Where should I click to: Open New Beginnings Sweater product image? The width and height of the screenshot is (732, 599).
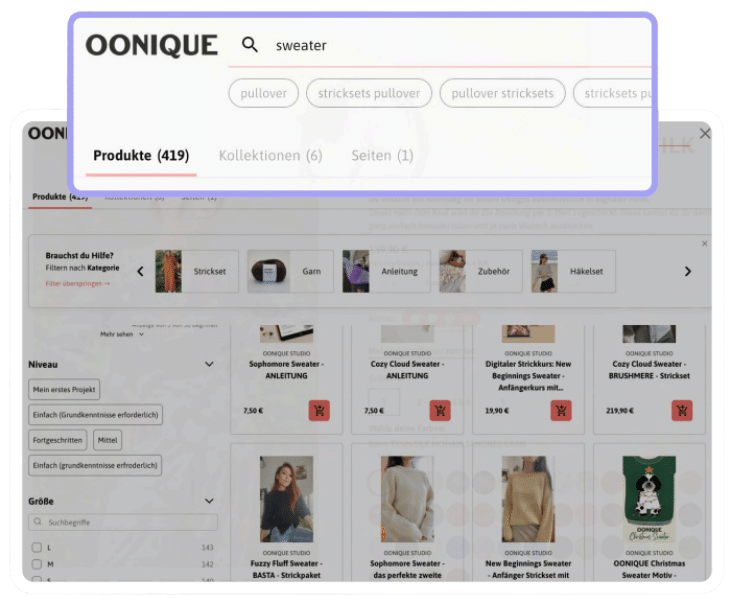[528, 499]
